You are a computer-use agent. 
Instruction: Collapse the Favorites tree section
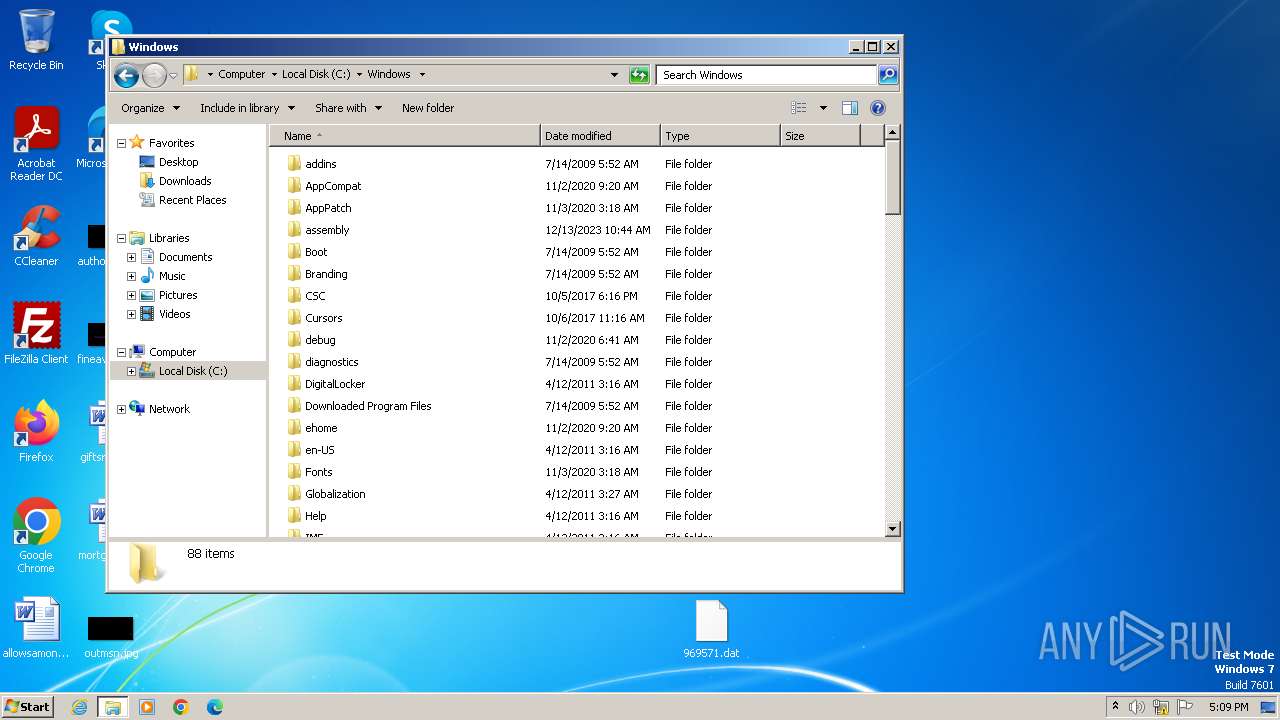[122, 143]
